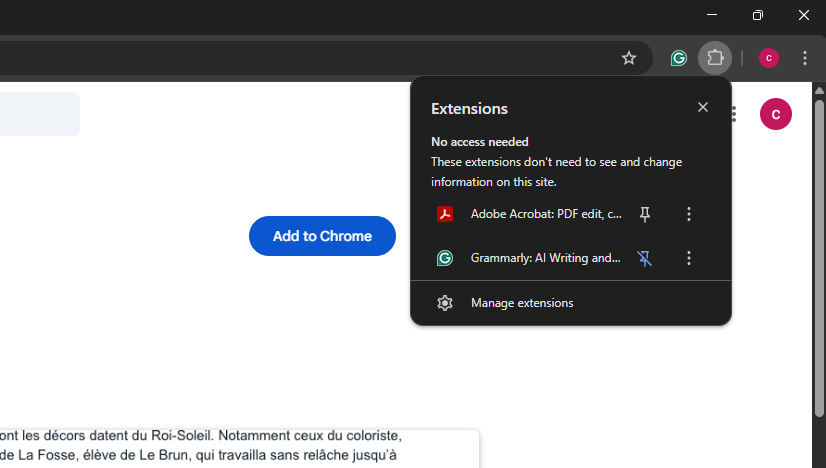Open more options for Grammarly
Viewport: 826px width, 468px height.
coord(688,258)
